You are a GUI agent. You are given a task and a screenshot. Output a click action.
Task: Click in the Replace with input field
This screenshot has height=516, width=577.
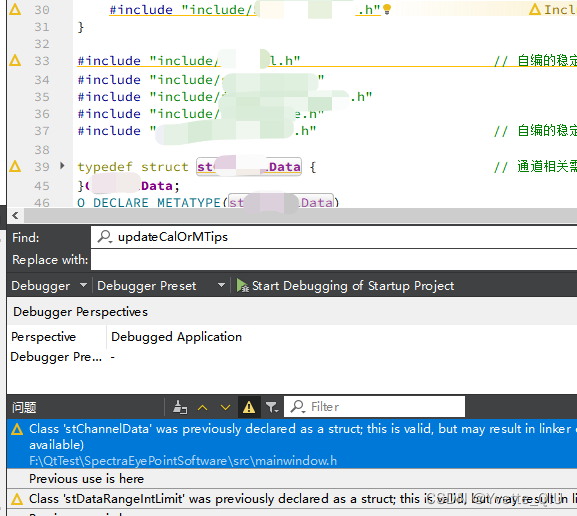334,260
